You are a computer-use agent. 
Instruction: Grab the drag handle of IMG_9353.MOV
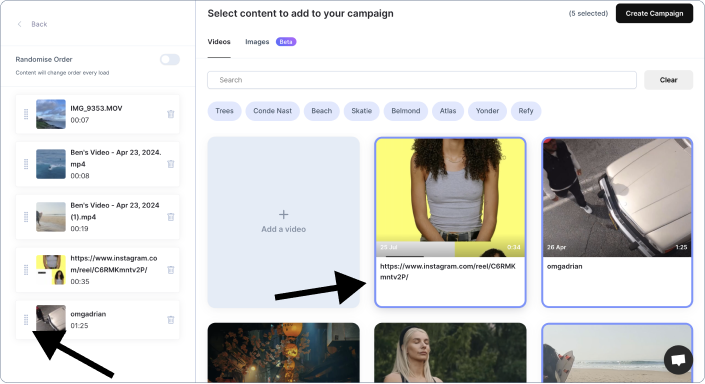click(x=26, y=114)
